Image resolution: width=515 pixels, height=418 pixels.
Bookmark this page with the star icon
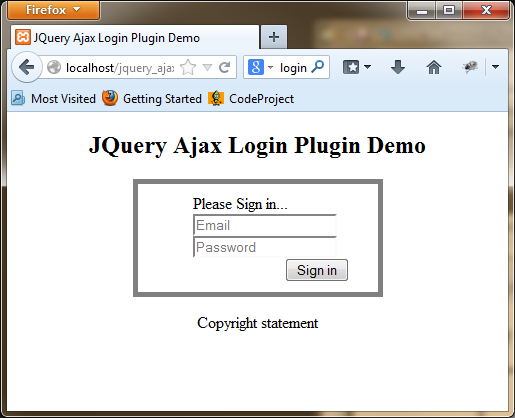coord(188,67)
